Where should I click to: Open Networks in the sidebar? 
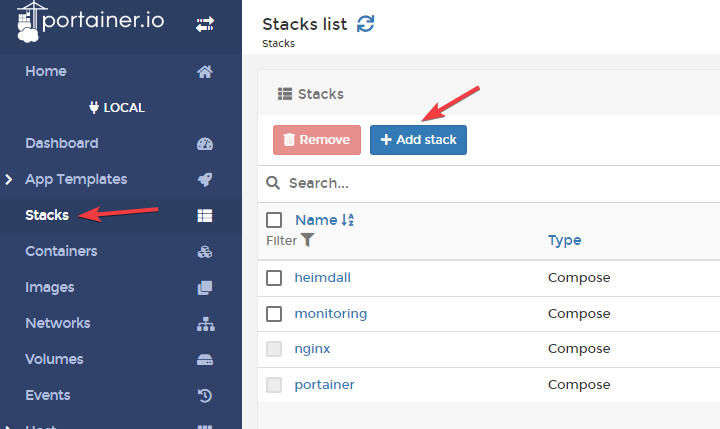pyautogui.click(x=58, y=323)
